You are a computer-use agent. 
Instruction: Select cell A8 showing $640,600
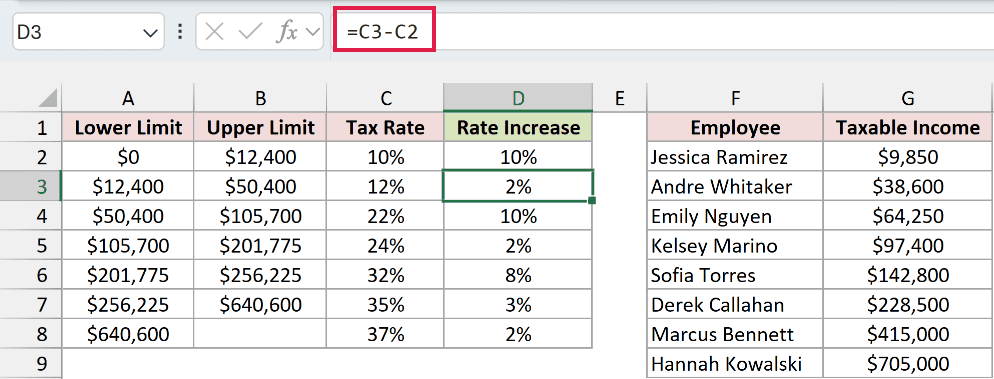click(x=128, y=333)
